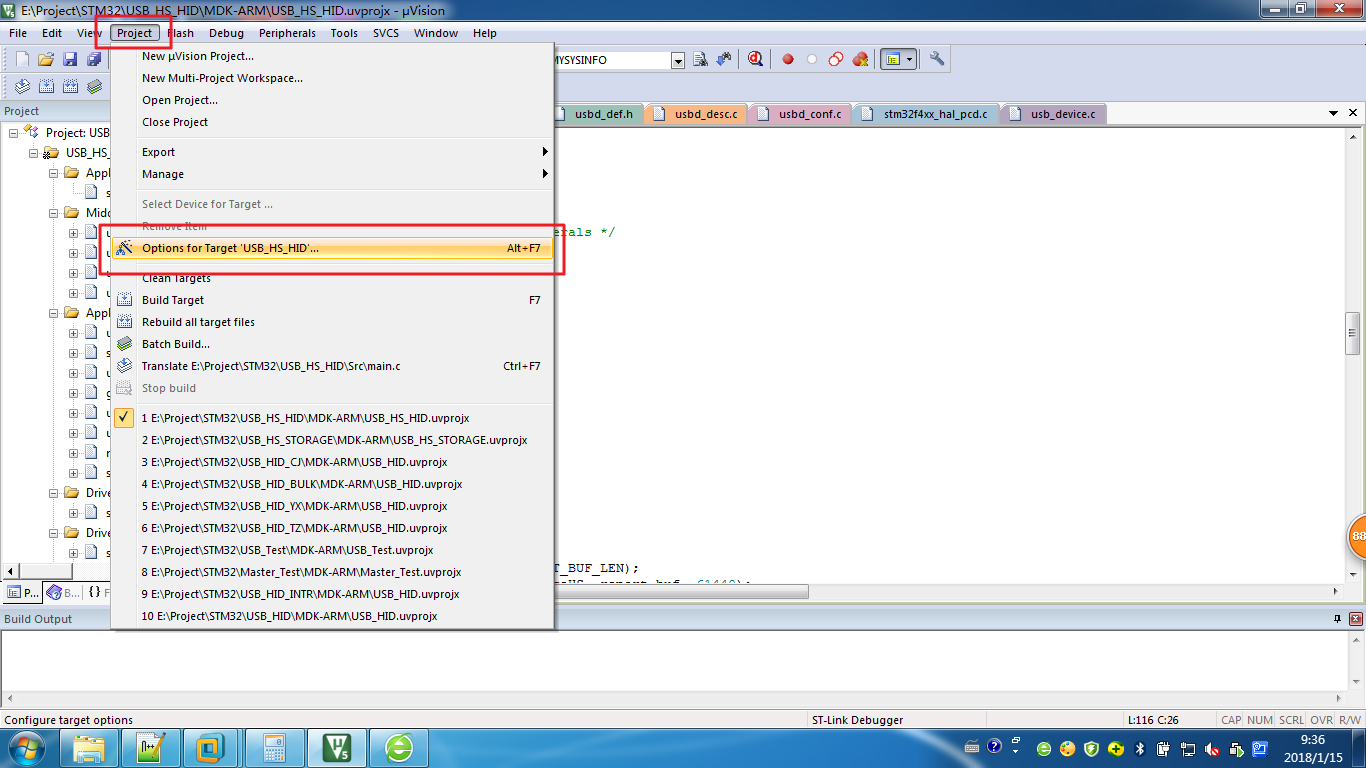Click the Save All toolbar icon
Image resolution: width=1366 pixels, height=768 pixels.
point(94,60)
